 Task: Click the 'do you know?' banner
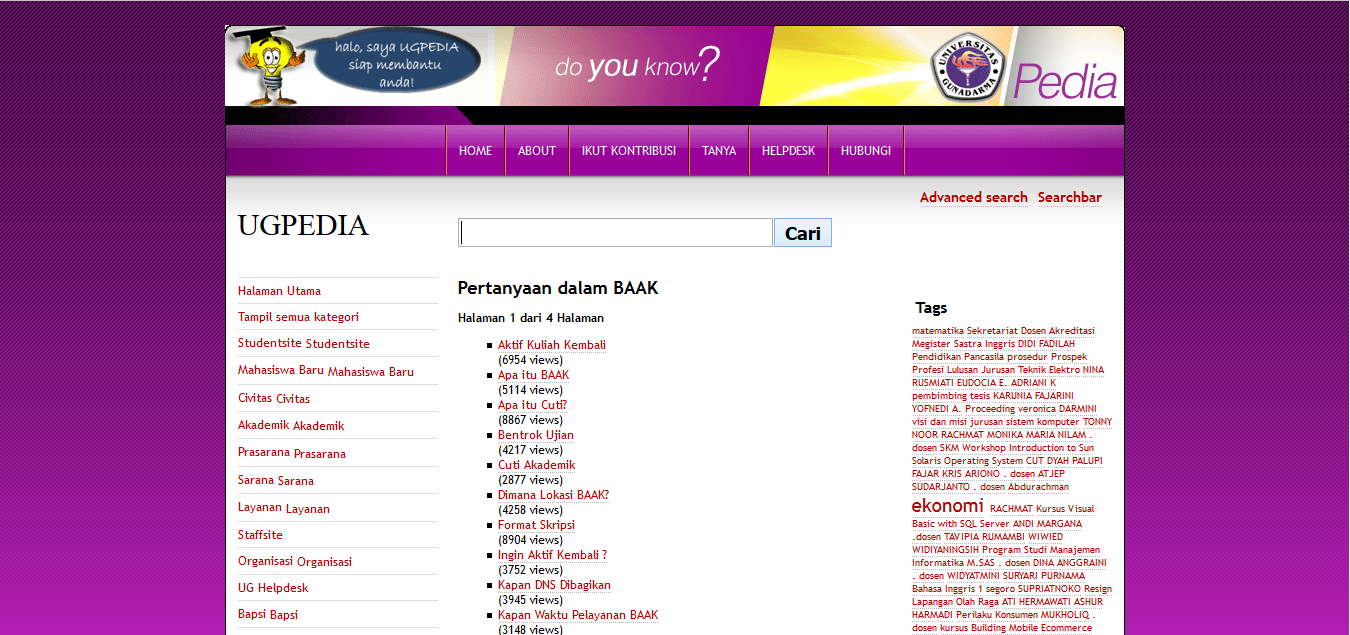(637, 66)
